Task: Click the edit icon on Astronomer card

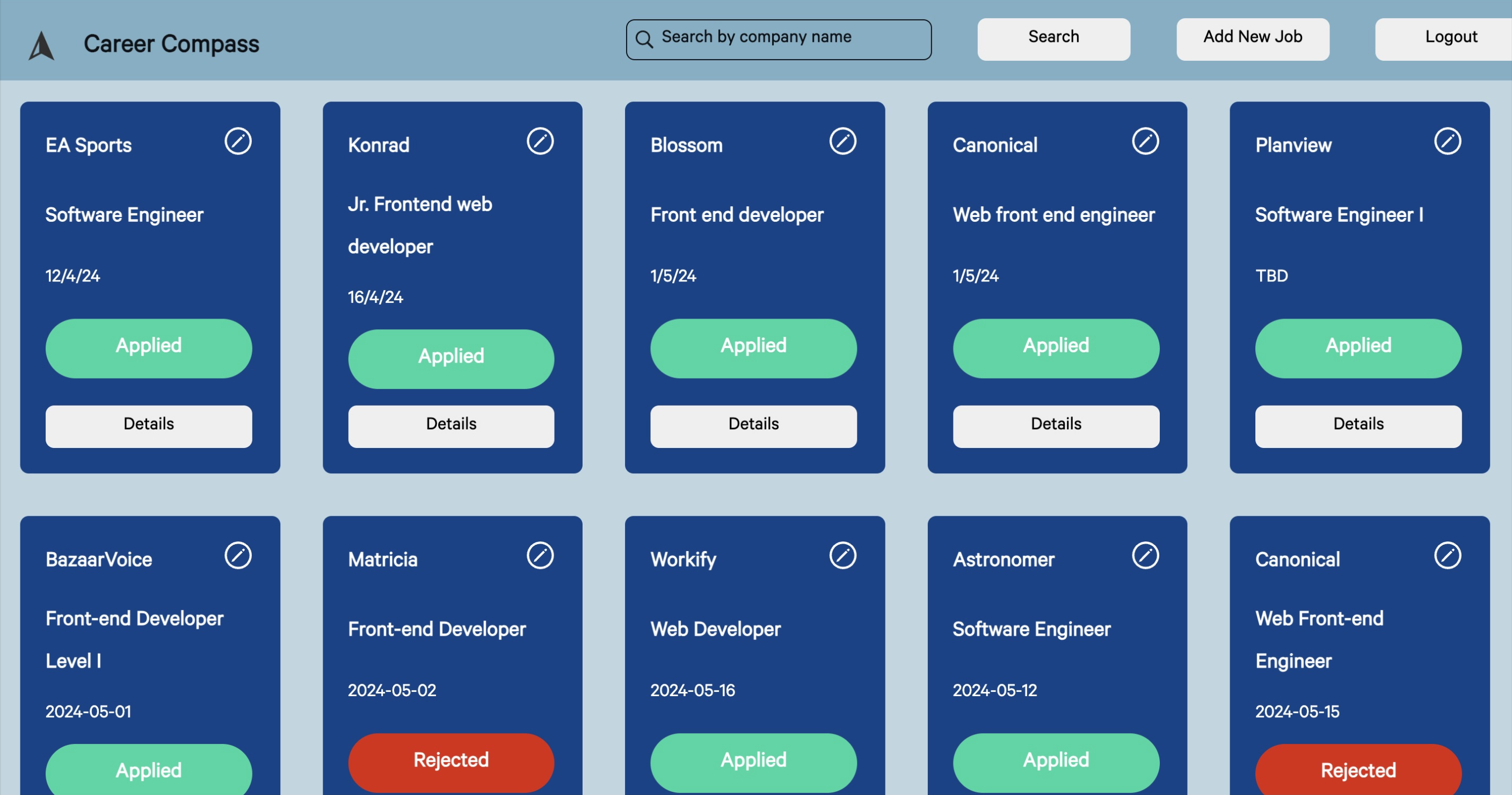Action: (x=1145, y=555)
